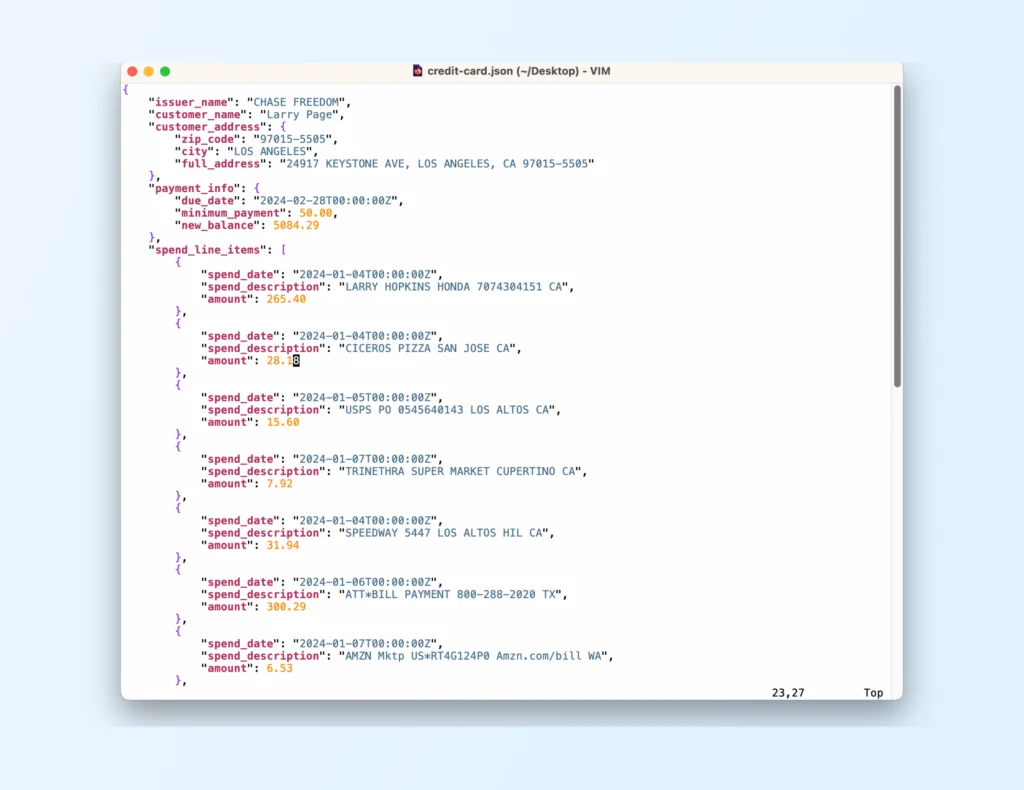Click the credit-card.json file icon in title bar

[x=417, y=71]
